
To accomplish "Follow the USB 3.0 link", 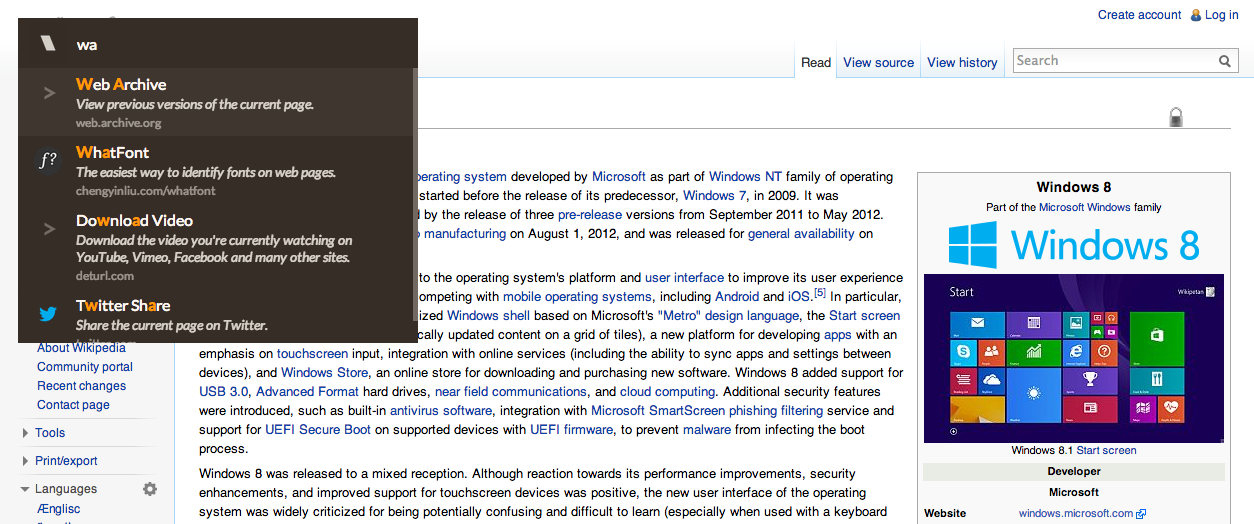I will (223, 392).
